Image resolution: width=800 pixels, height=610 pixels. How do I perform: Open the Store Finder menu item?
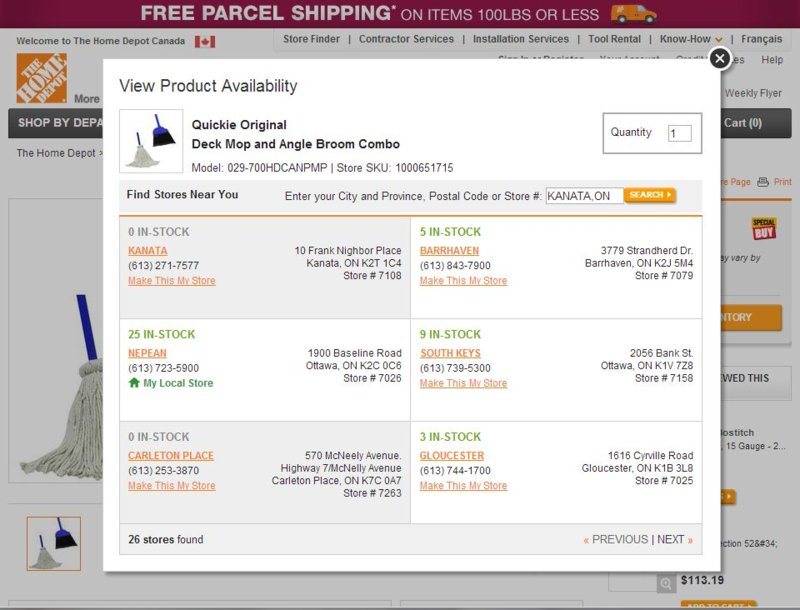coord(311,39)
